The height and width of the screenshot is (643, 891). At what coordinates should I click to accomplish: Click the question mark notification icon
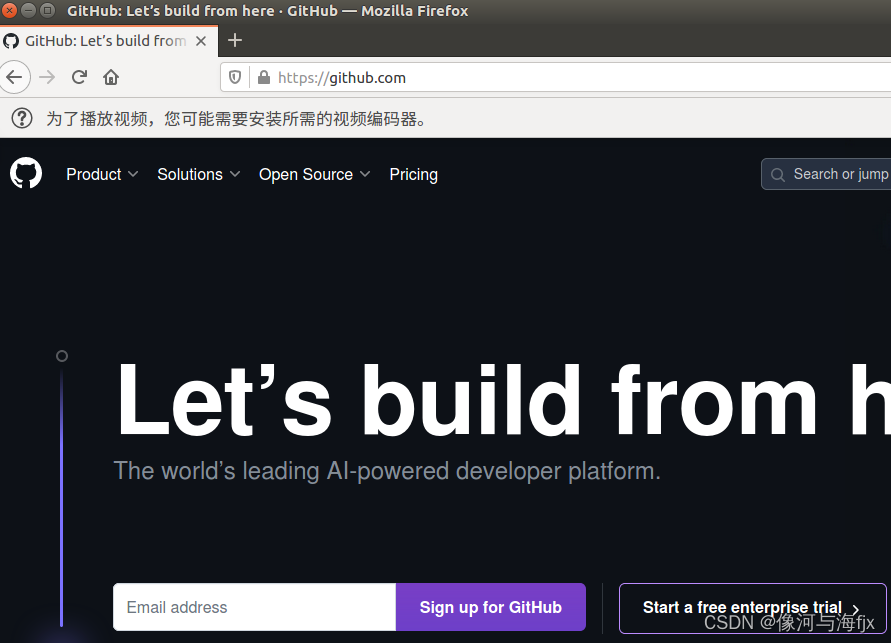22,118
